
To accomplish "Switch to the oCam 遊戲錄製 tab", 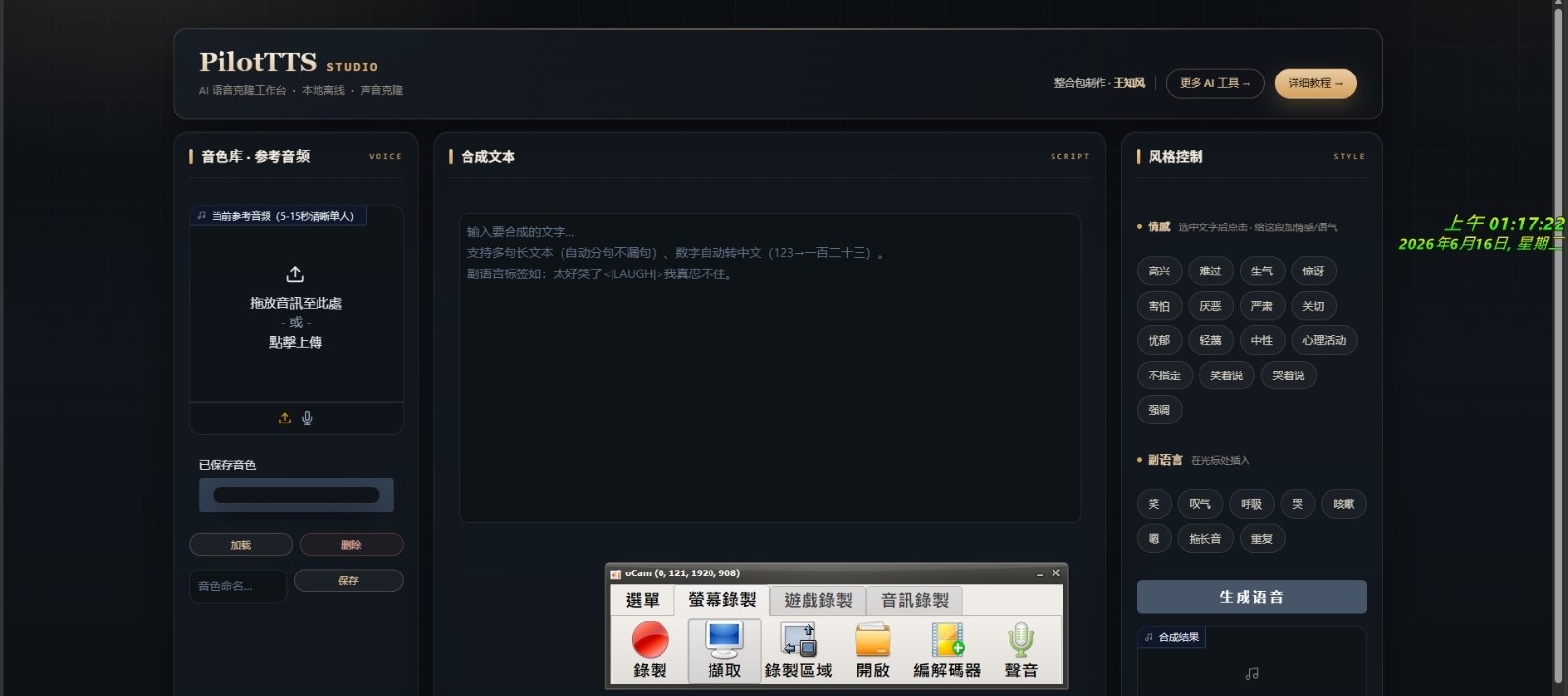I will coord(818,600).
